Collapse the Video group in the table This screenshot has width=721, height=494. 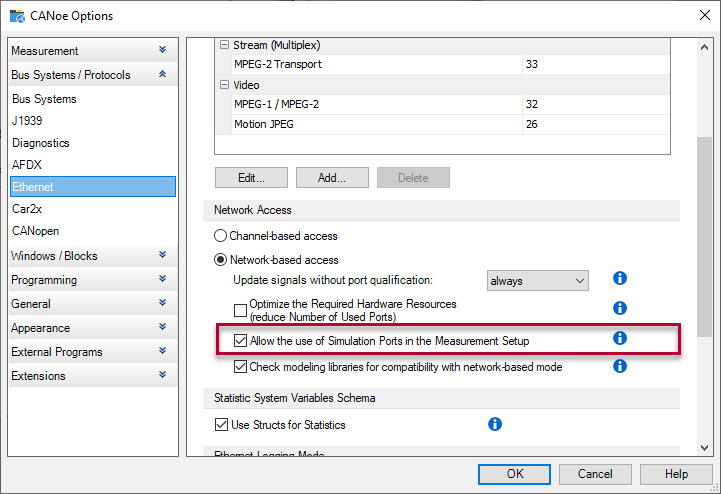[224, 85]
